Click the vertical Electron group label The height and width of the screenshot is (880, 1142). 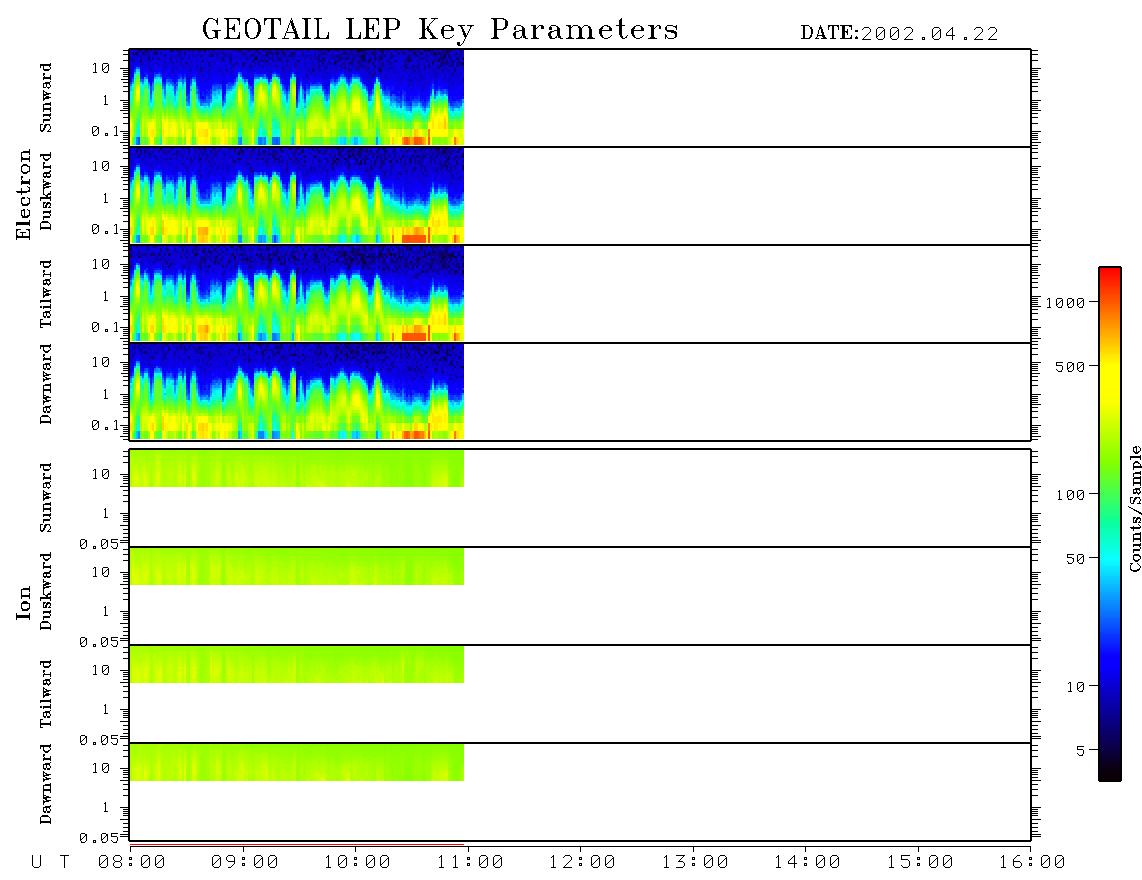point(24,195)
